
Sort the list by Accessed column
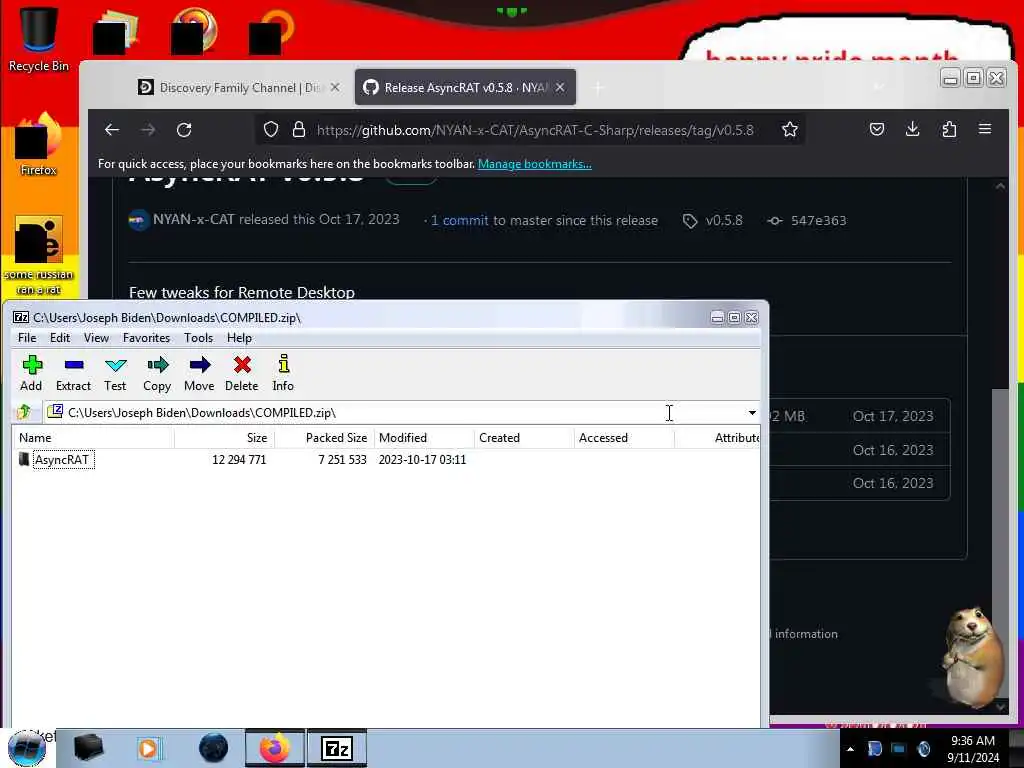tap(624, 438)
